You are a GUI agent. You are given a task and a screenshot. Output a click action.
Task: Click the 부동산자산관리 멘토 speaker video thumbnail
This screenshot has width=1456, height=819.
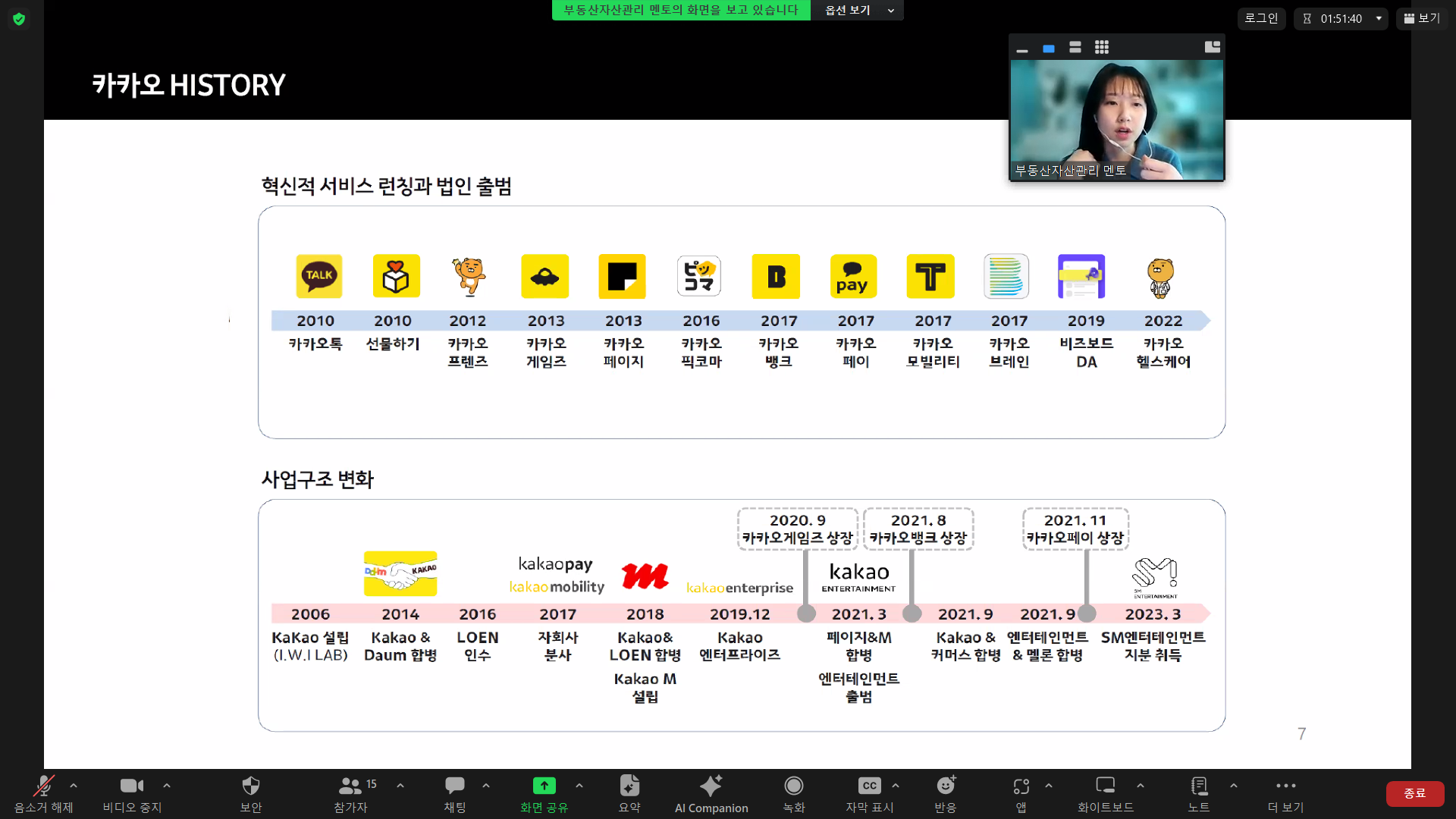(x=1117, y=120)
